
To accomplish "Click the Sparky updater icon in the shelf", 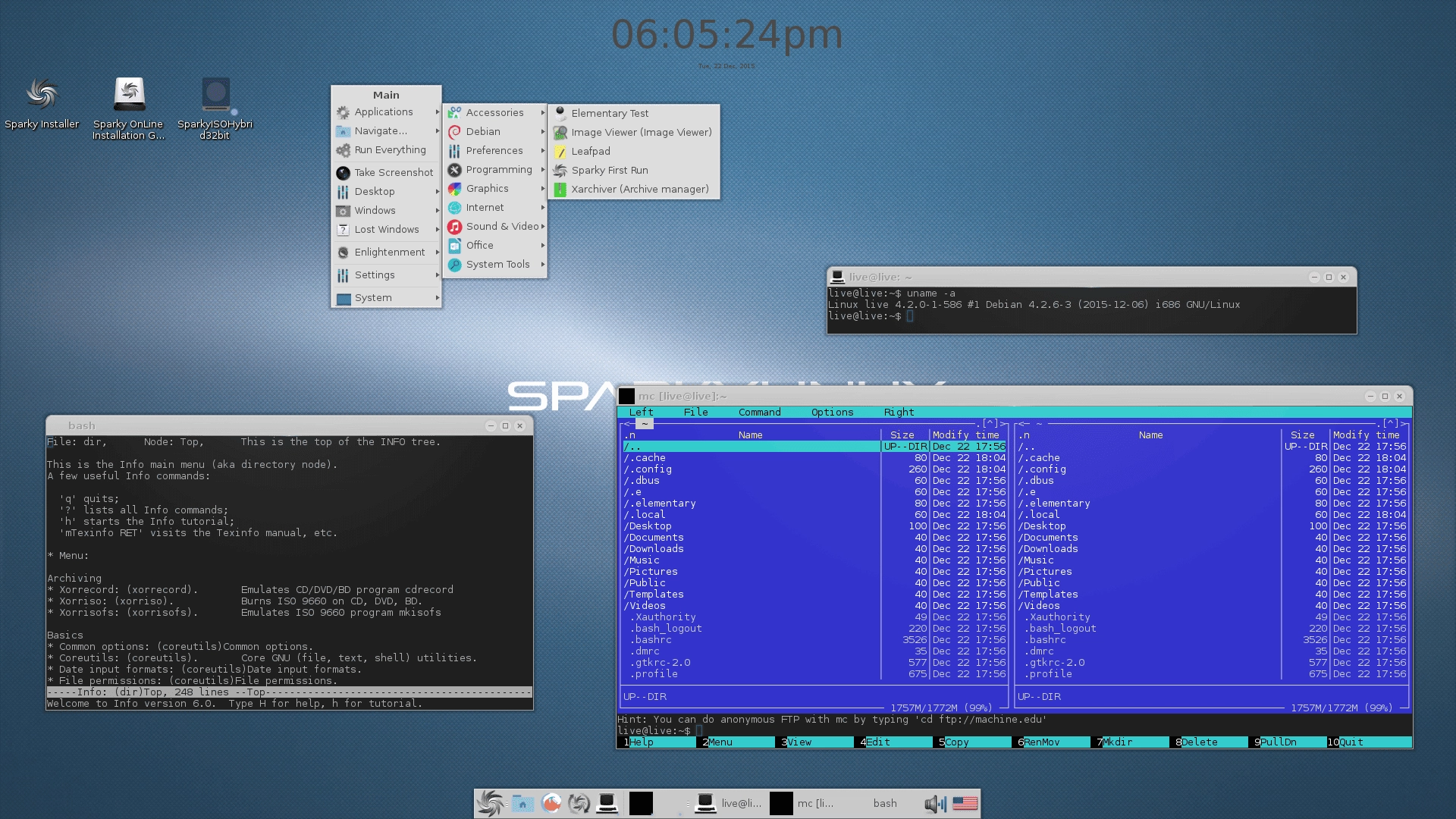I will (579, 804).
